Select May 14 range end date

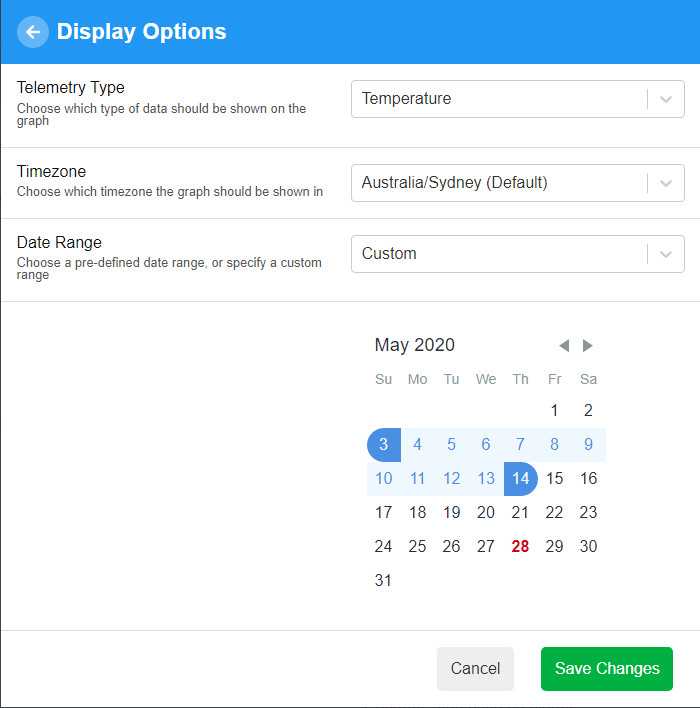pyautogui.click(x=520, y=479)
